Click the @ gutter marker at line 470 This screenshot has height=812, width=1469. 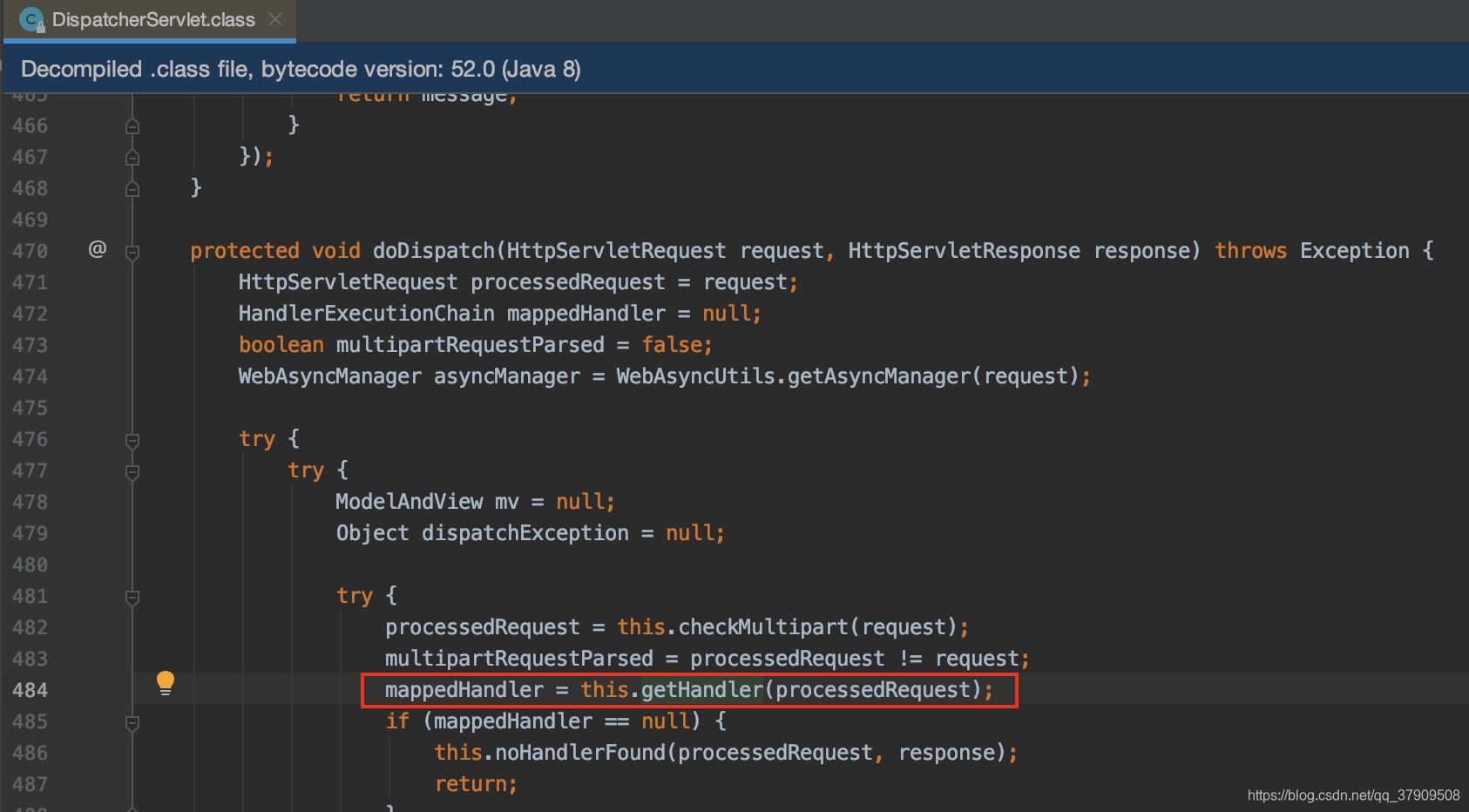coord(98,250)
